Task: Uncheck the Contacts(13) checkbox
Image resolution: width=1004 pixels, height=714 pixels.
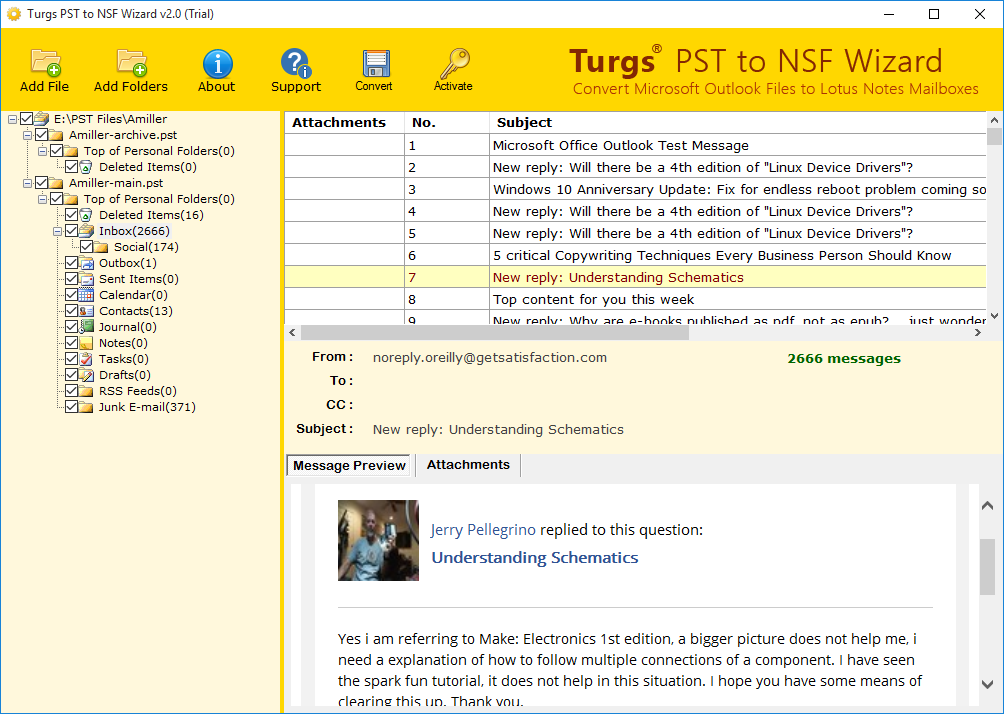Action: coord(71,311)
